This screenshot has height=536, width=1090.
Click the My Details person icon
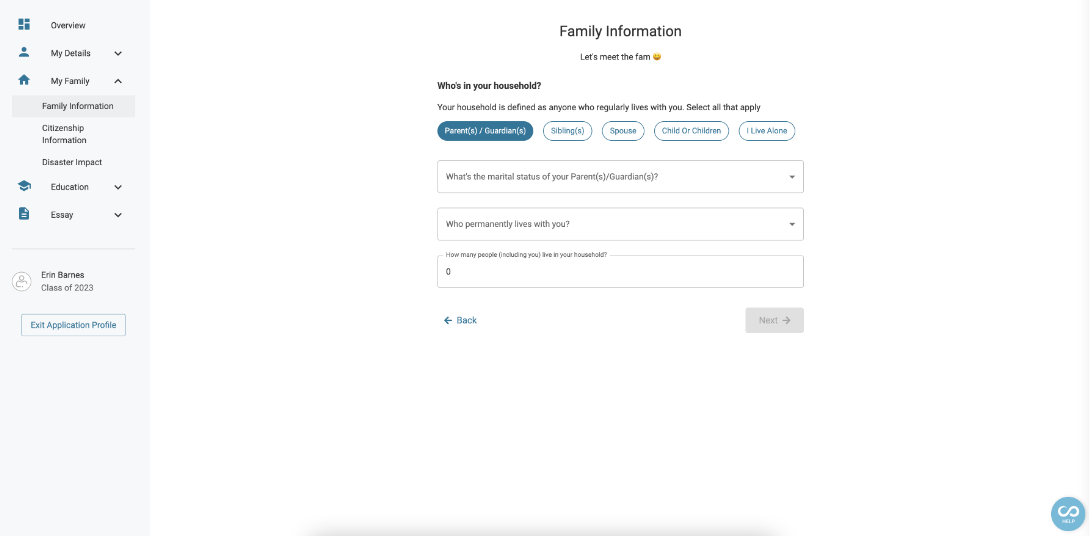pos(24,52)
